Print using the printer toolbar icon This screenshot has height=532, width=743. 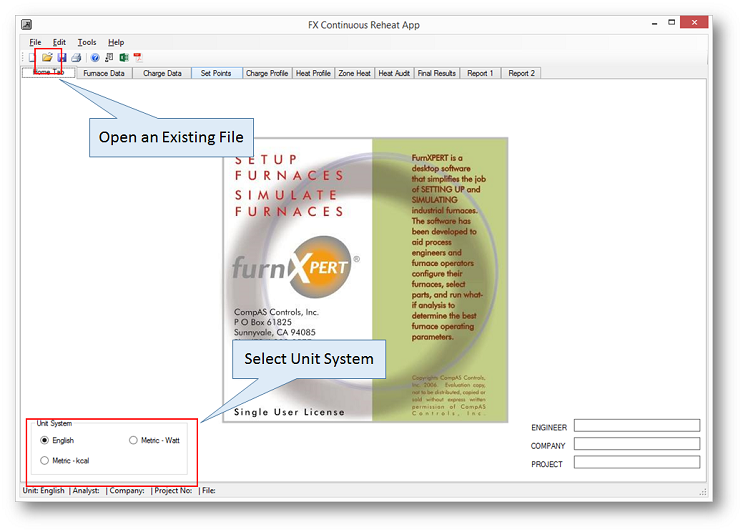[x=76, y=57]
